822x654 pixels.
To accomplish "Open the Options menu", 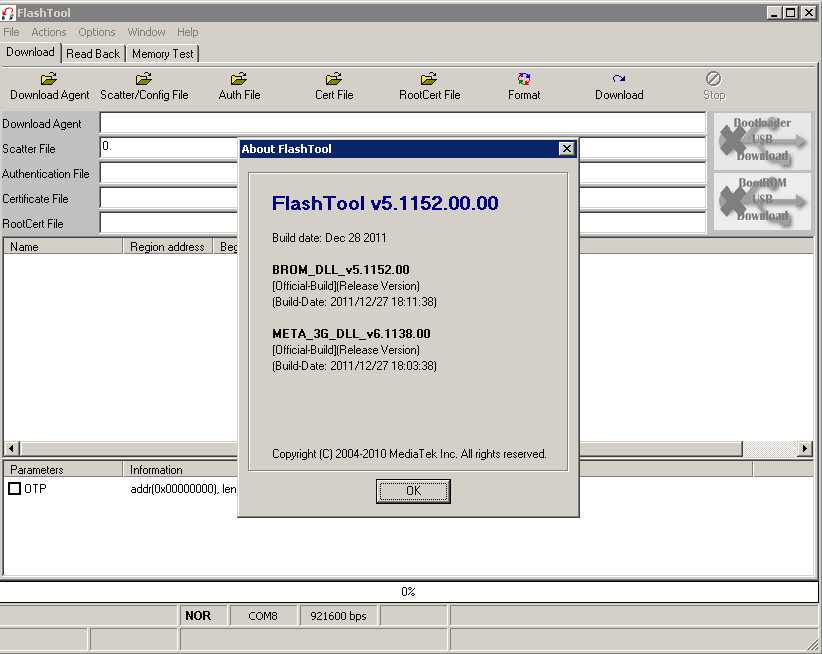I will (97, 32).
